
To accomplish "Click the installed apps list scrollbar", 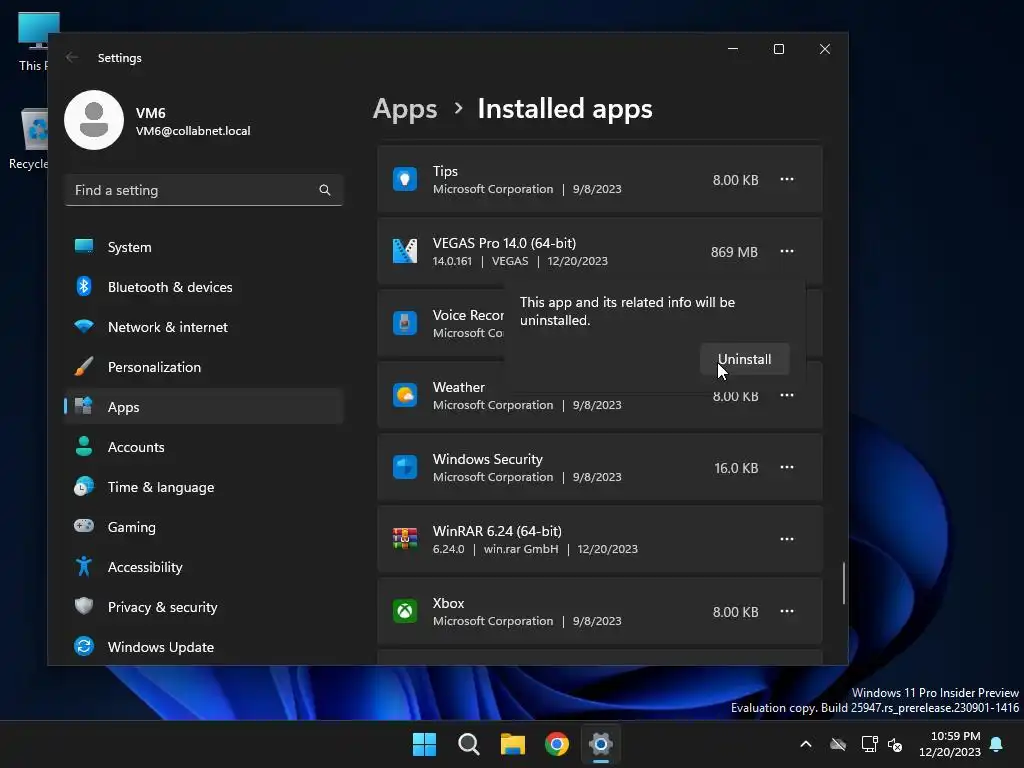I will pyautogui.click(x=844, y=583).
